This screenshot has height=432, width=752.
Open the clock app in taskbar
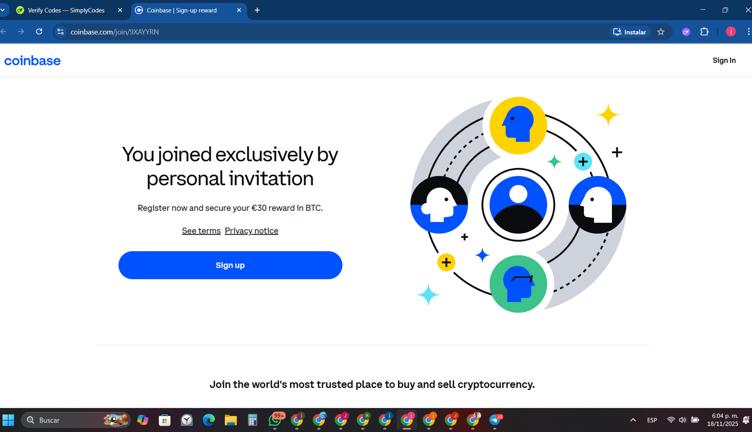point(187,420)
